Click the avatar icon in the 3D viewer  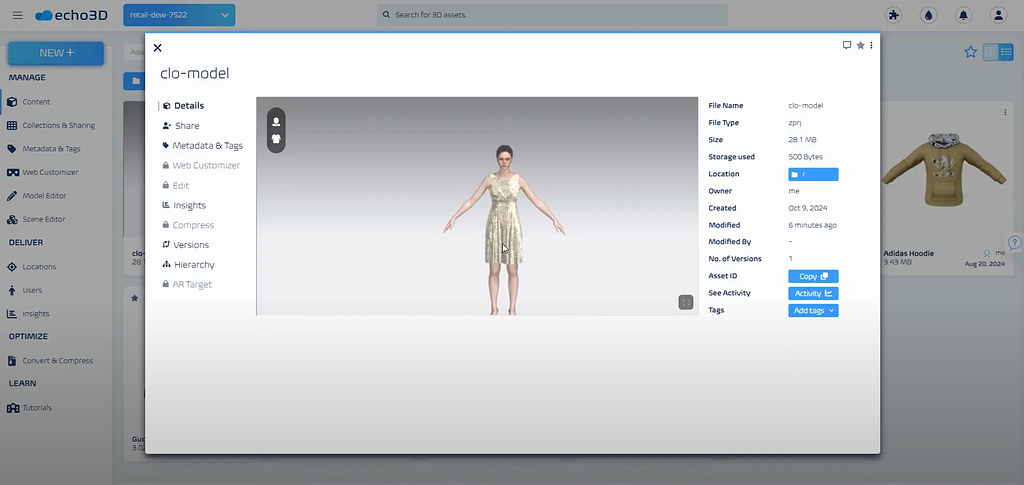[276, 120]
